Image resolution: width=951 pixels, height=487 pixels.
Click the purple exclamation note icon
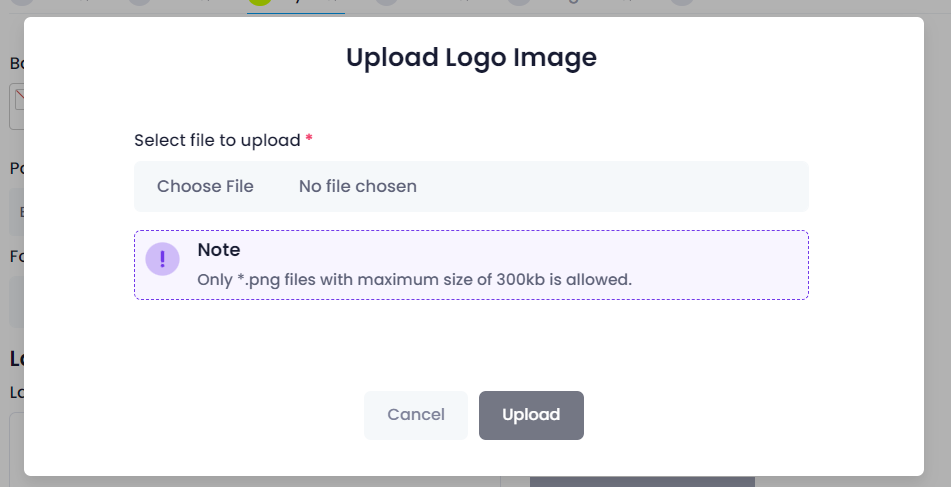coord(163,259)
